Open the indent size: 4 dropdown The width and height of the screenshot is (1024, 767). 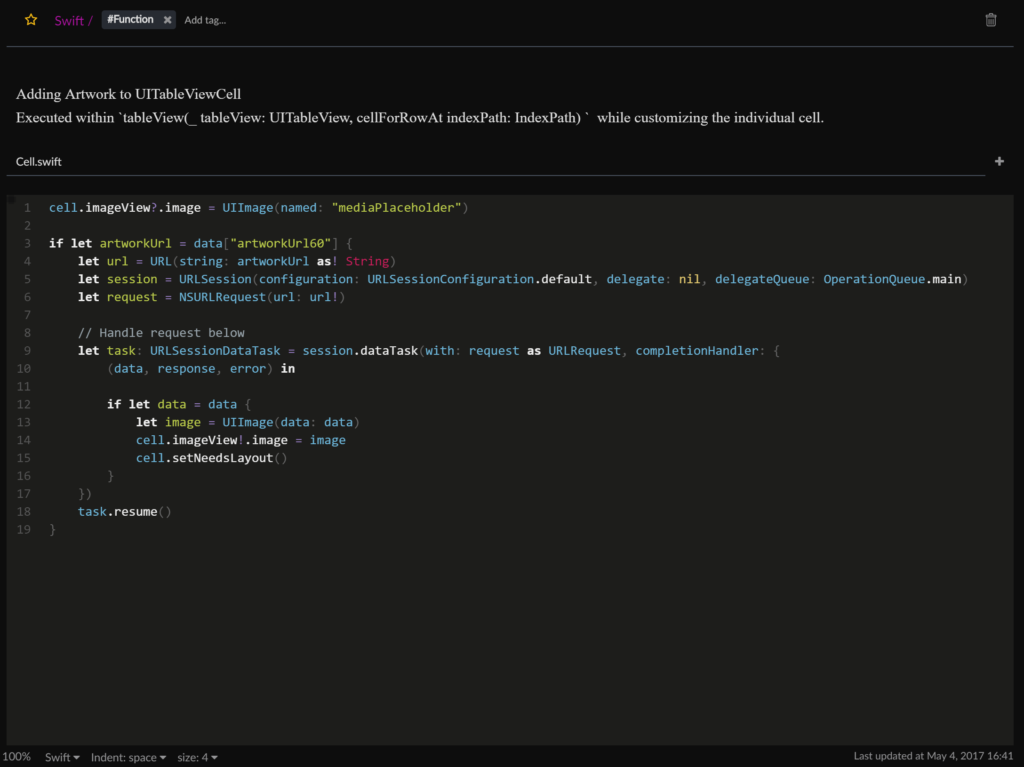coord(198,757)
